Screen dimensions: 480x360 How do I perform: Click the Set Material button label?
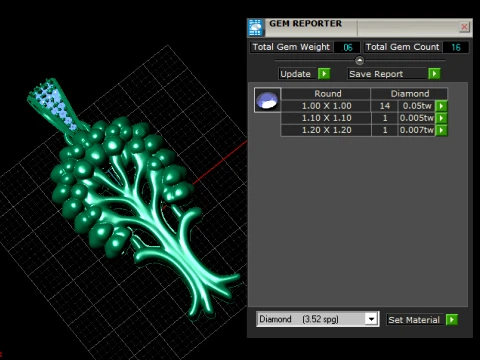pos(414,320)
